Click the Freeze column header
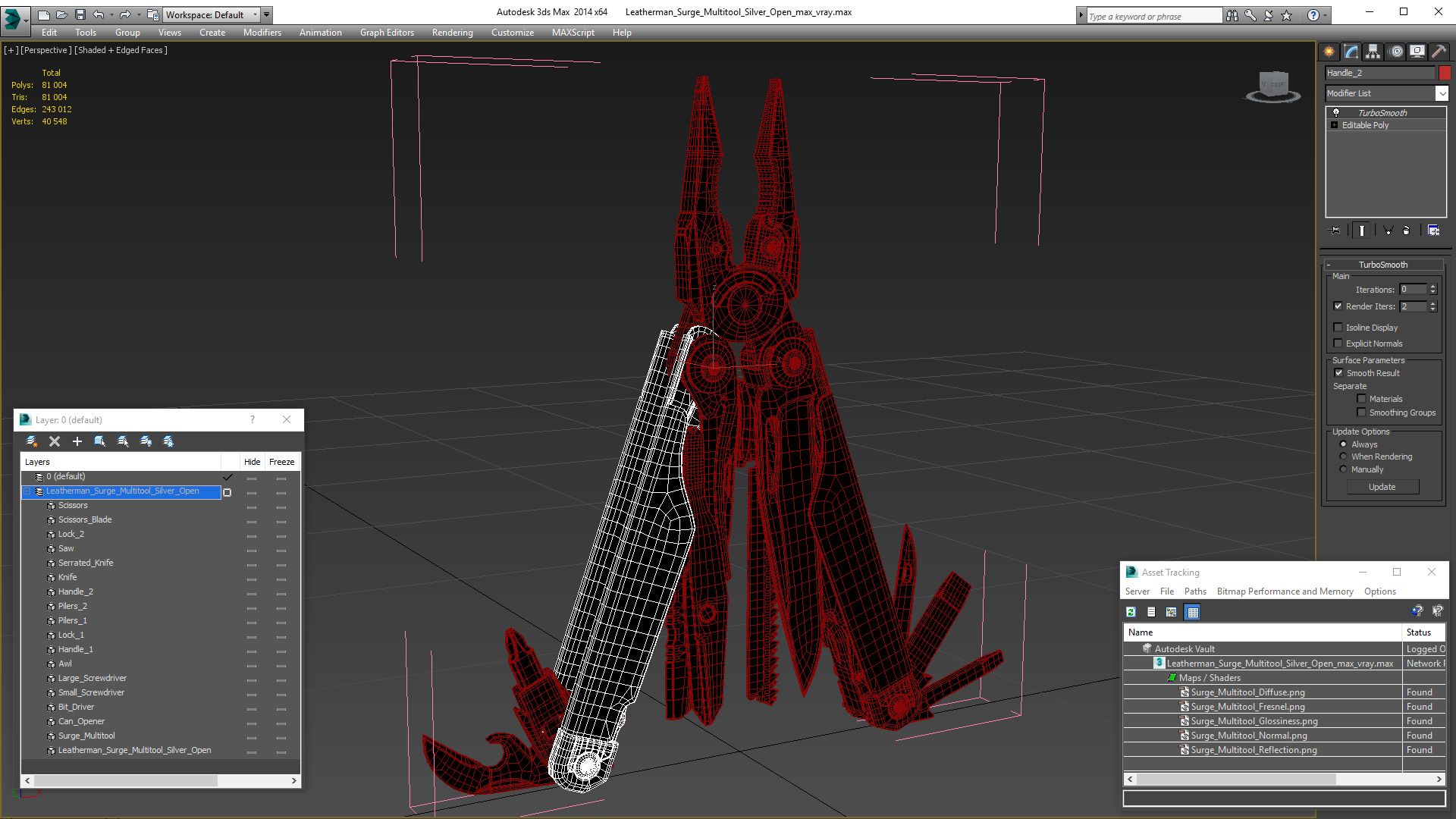 pyautogui.click(x=281, y=462)
